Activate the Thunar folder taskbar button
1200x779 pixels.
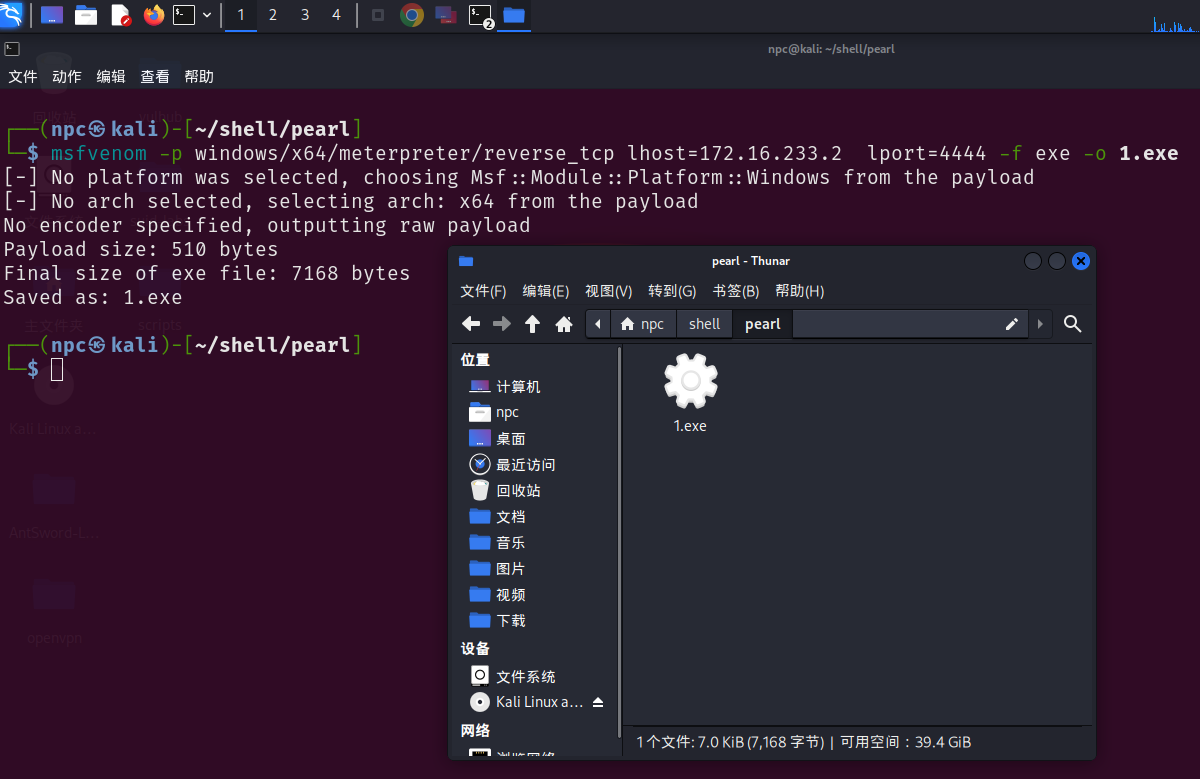514,15
